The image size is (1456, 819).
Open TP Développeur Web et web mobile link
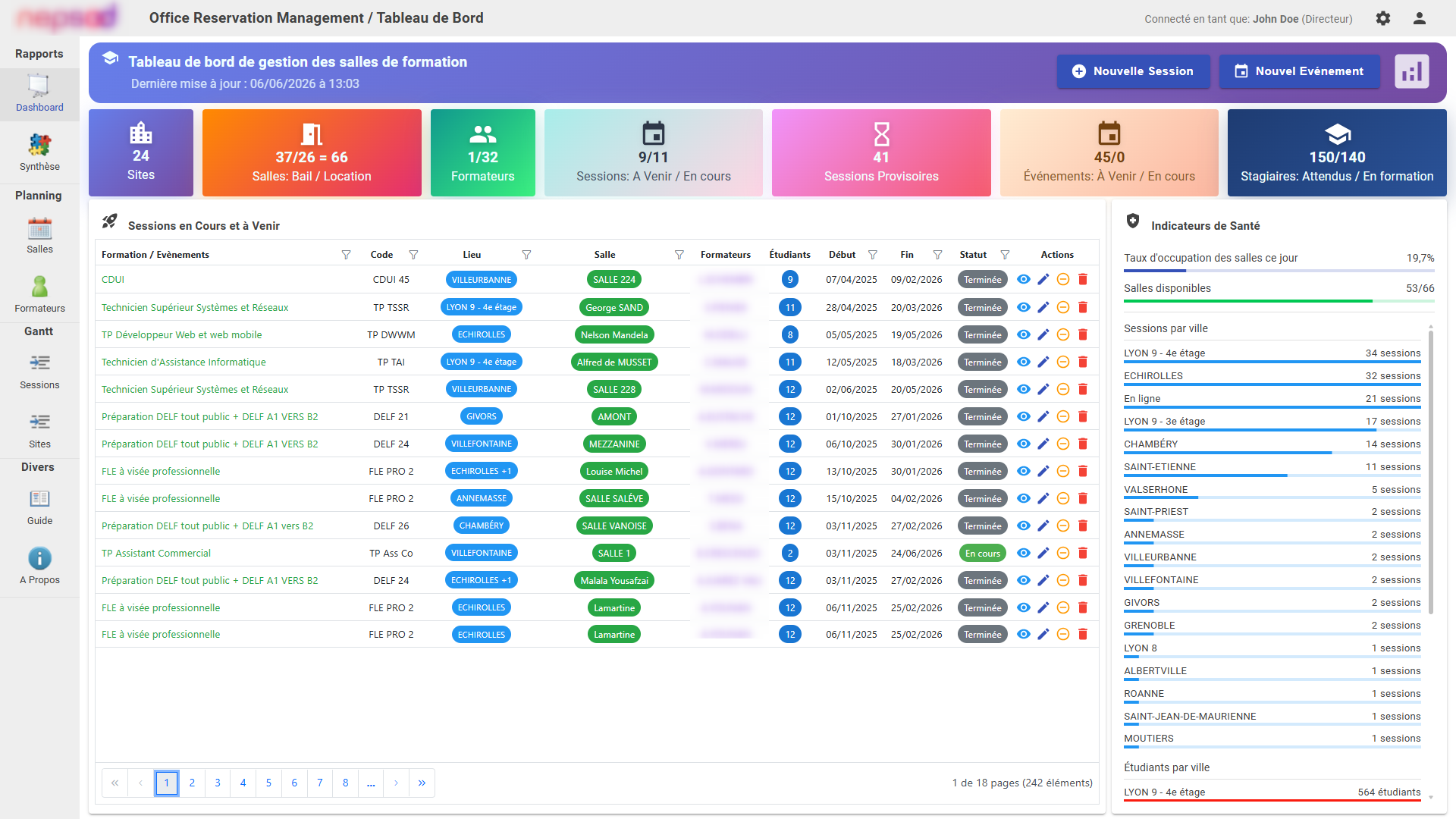click(182, 334)
